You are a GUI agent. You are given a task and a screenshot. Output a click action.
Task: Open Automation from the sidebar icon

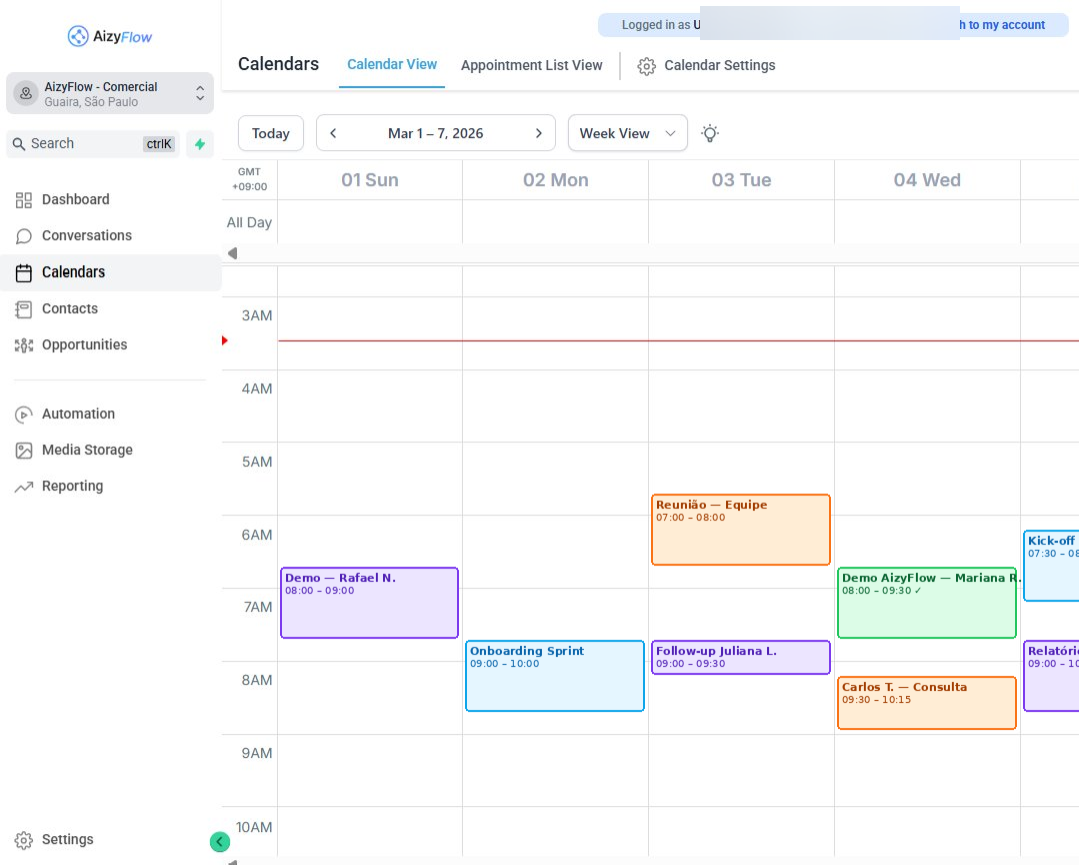[x=22, y=413]
